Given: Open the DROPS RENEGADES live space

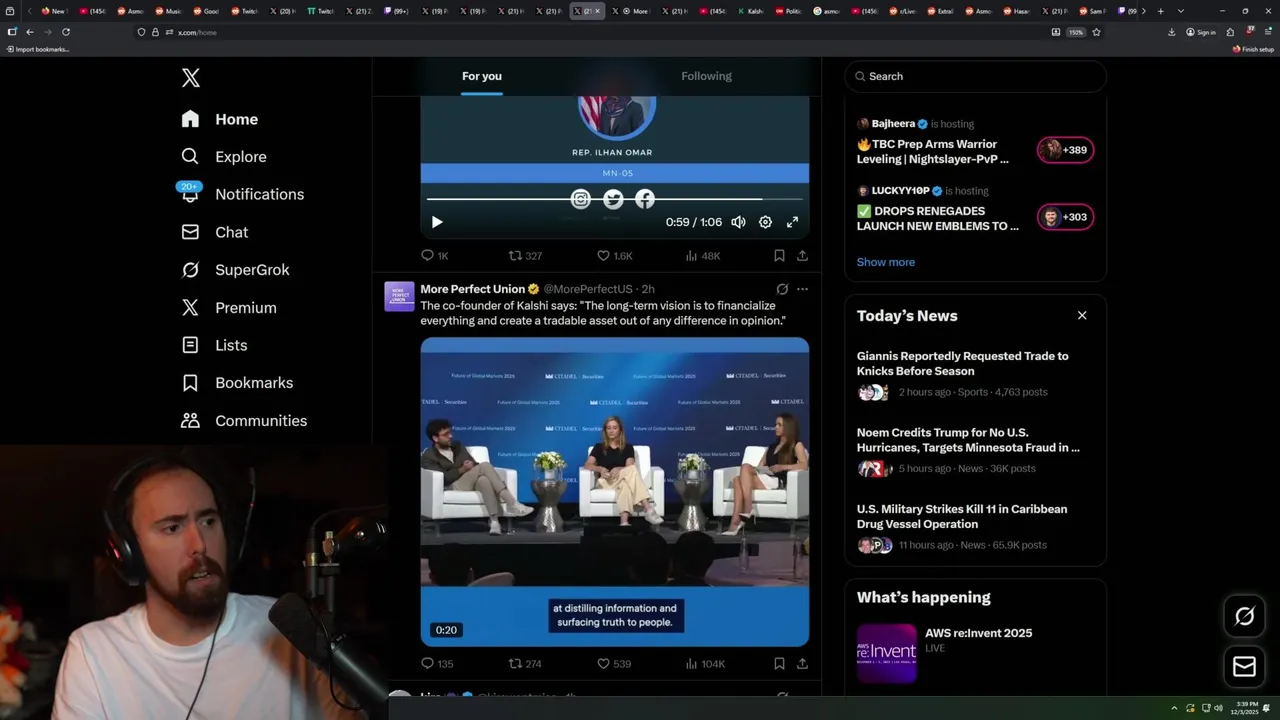Looking at the screenshot, I should 938,218.
